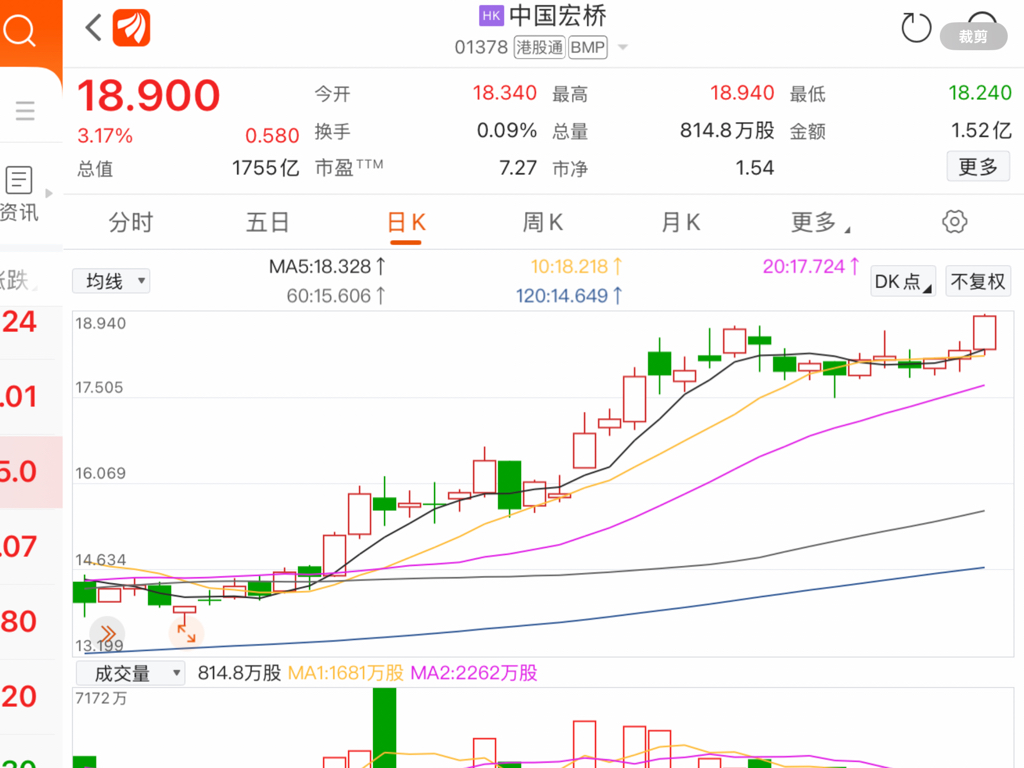Click the 市净 value 1.54
The image size is (1024, 768).
[x=754, y=168]
